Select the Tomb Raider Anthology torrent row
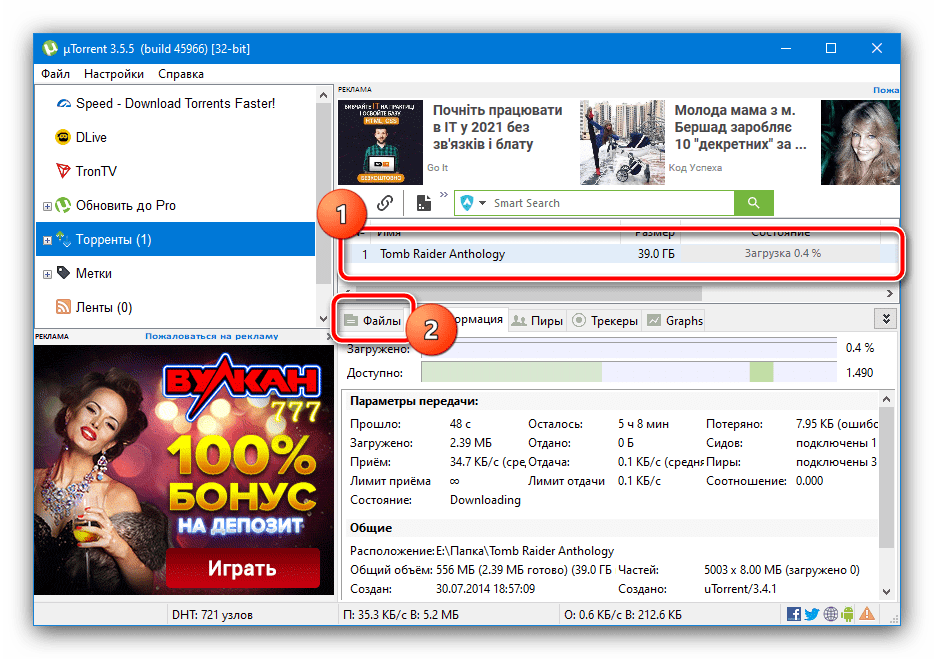934x659 pixels. [x=619, y=254]
